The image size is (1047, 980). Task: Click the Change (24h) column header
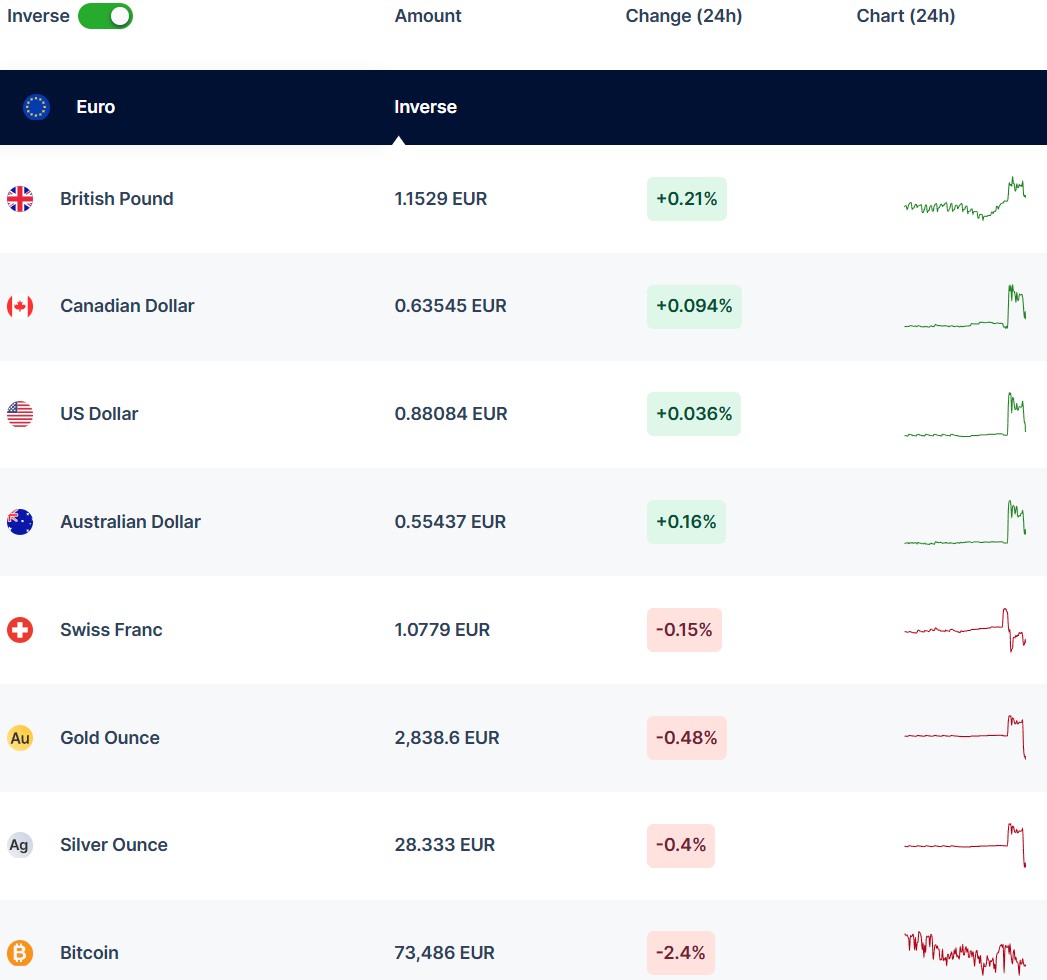pyautogui.click(x=683, y=16)
